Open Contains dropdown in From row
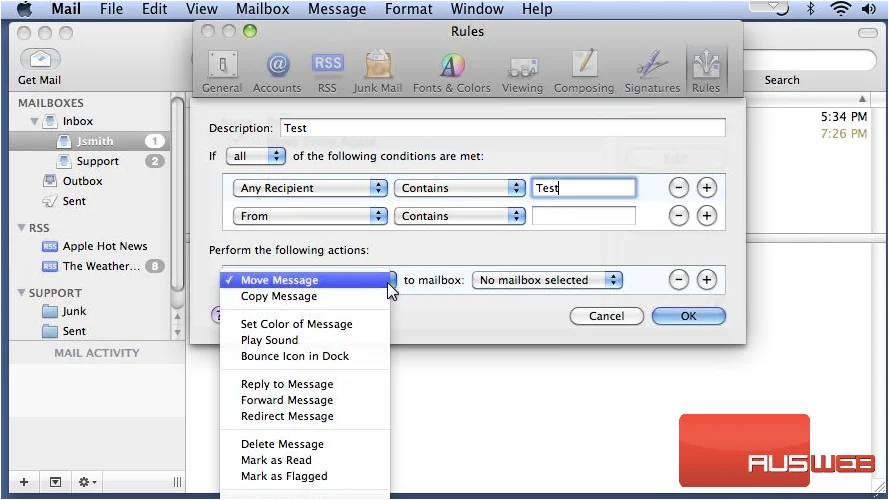 [460, 215]
